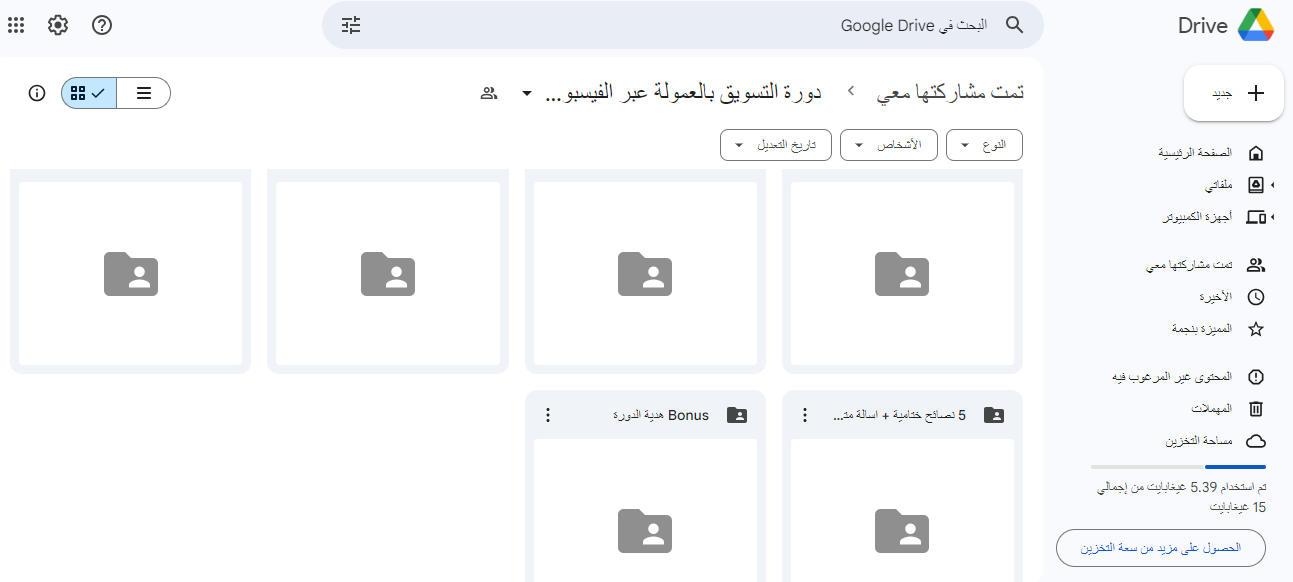Show folder details info panel

37,93
